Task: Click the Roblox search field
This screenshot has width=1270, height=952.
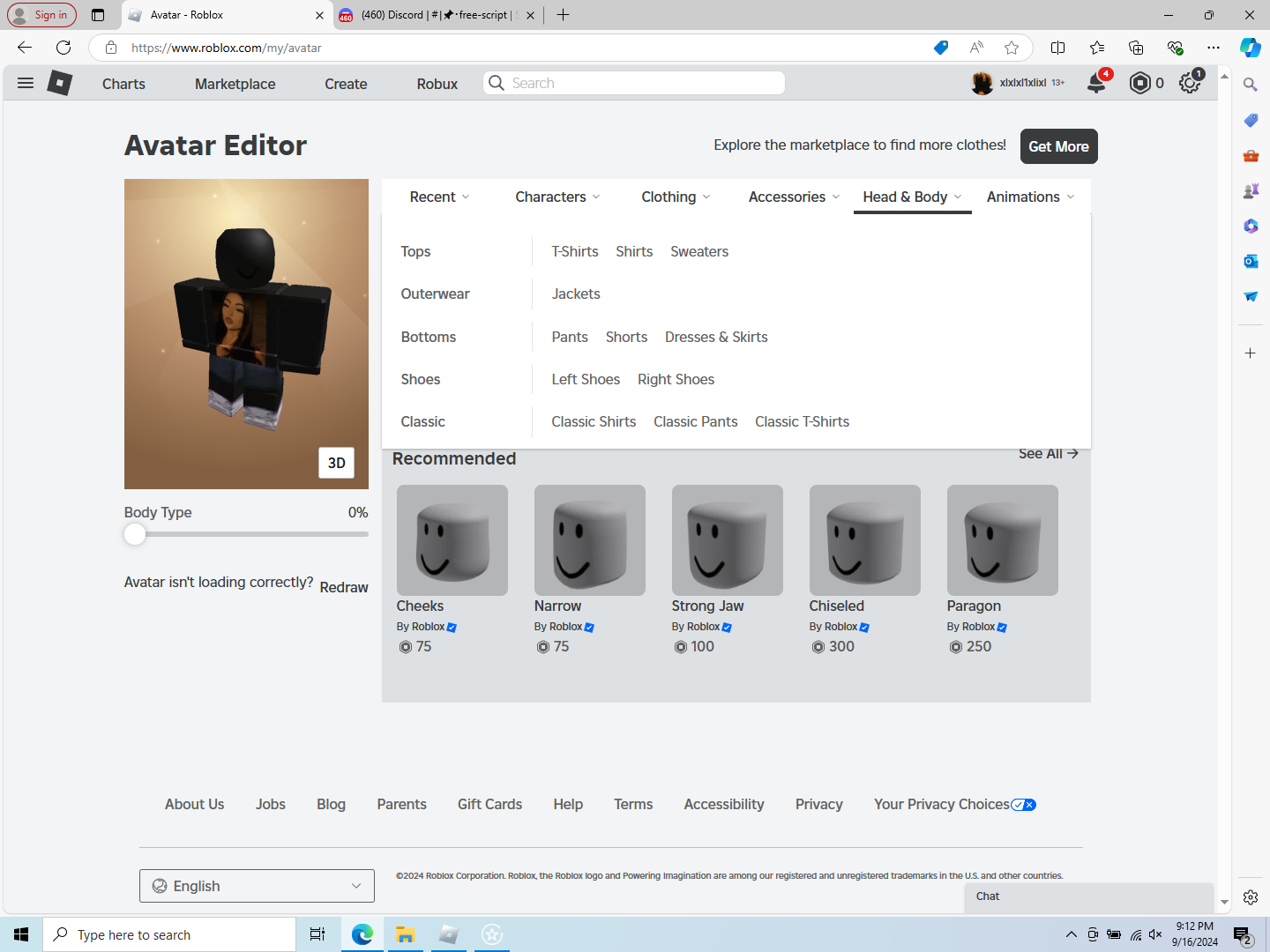Action: (x=634, y=83)
